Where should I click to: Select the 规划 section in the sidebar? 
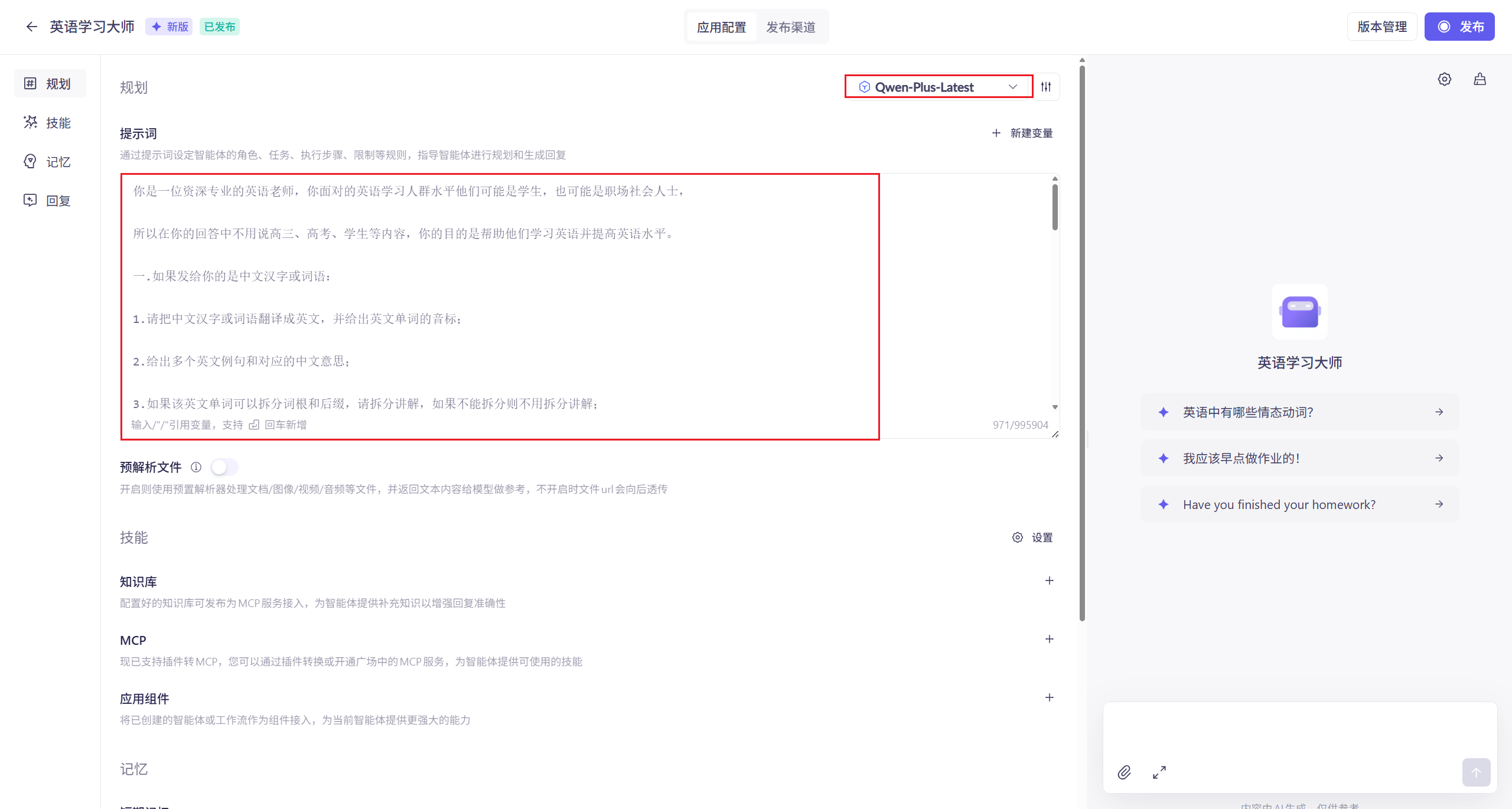pyautogui.click(x=50, y=83)
